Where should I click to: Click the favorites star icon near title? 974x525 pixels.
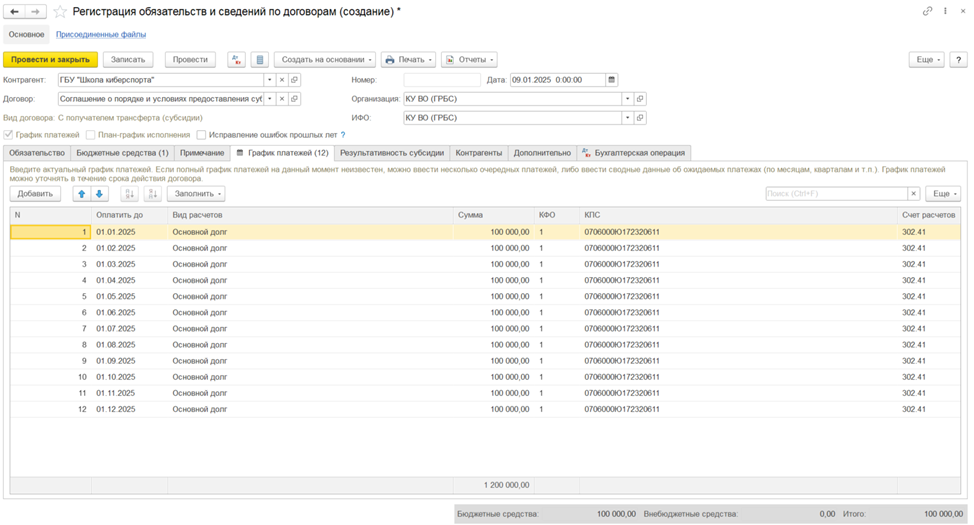tap(60, 12)
